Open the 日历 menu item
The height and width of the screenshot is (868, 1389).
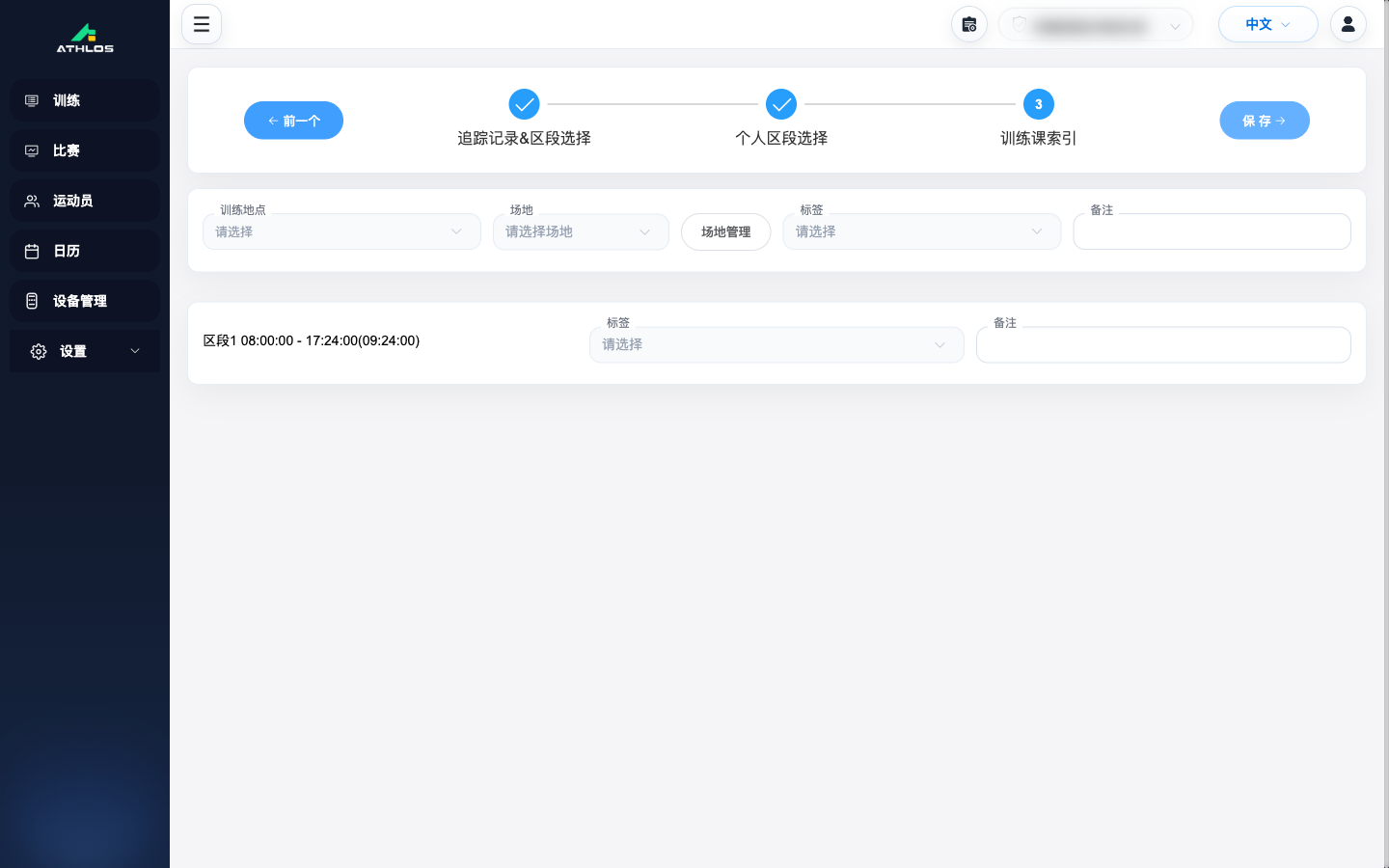[x=85, y=251]
